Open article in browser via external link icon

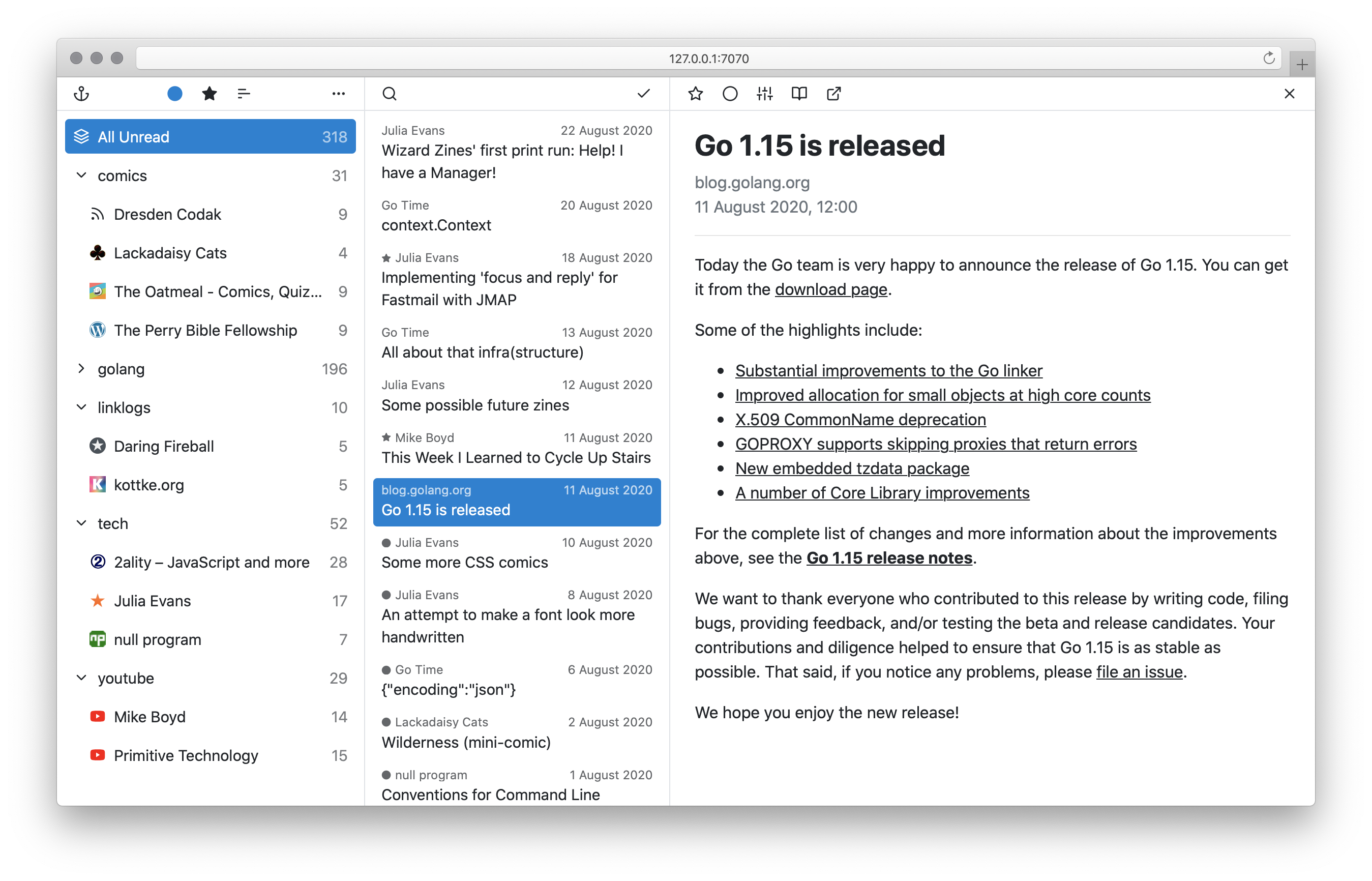tap(833, 93)
